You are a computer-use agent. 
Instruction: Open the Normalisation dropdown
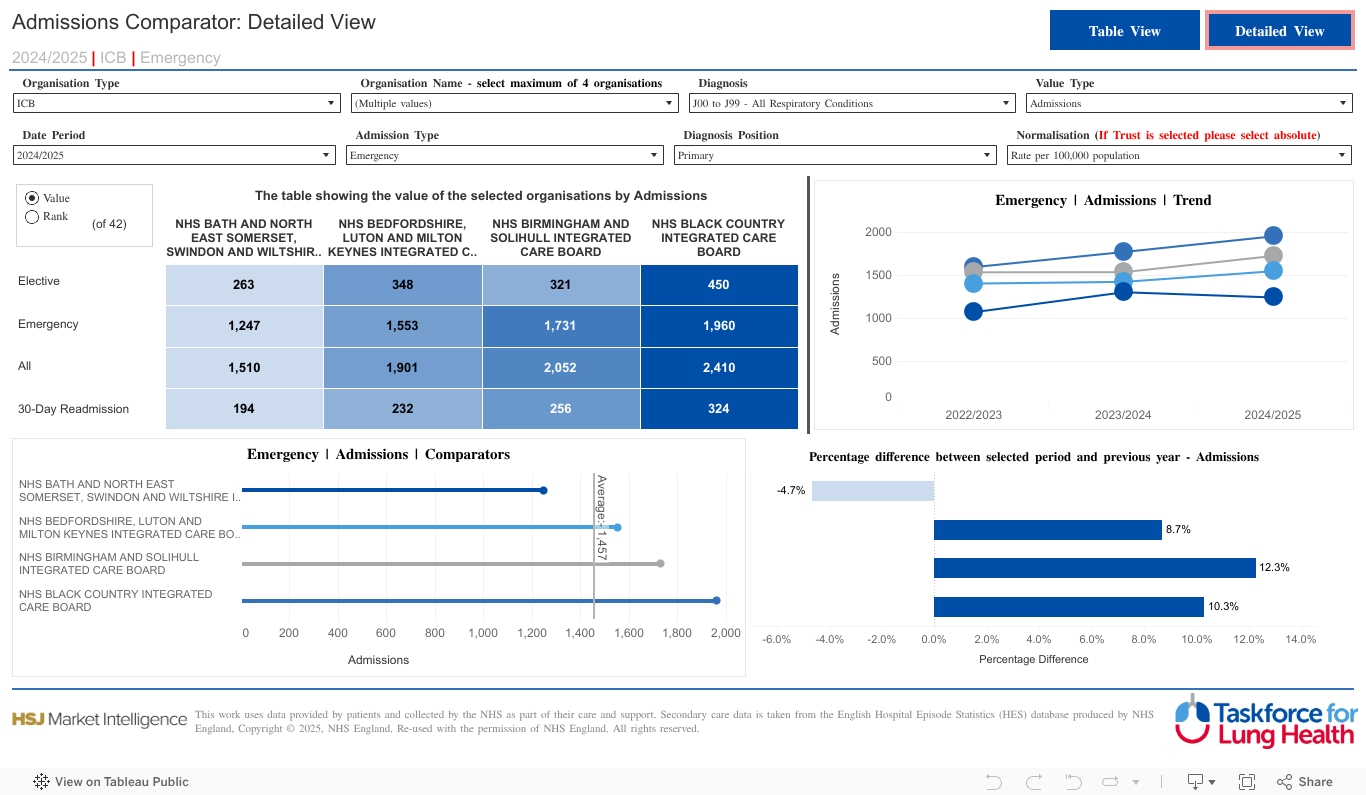[1179, 155]
